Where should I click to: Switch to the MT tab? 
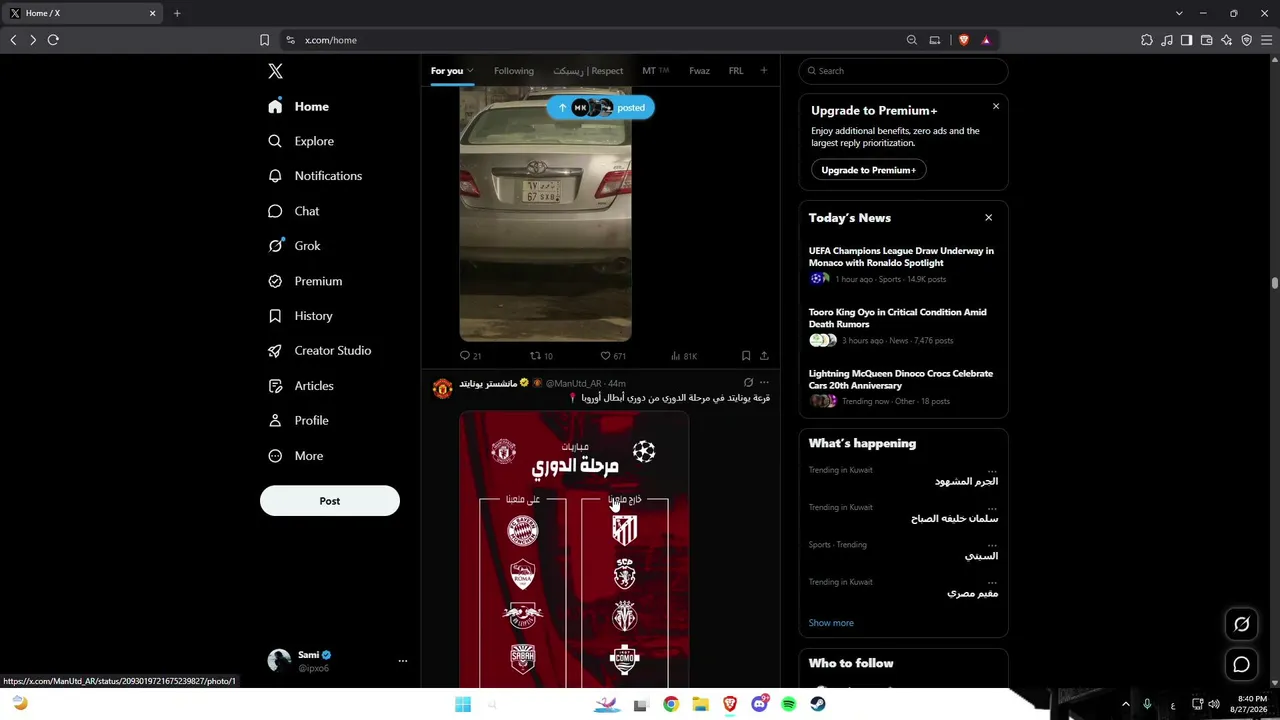click(655, 71)
